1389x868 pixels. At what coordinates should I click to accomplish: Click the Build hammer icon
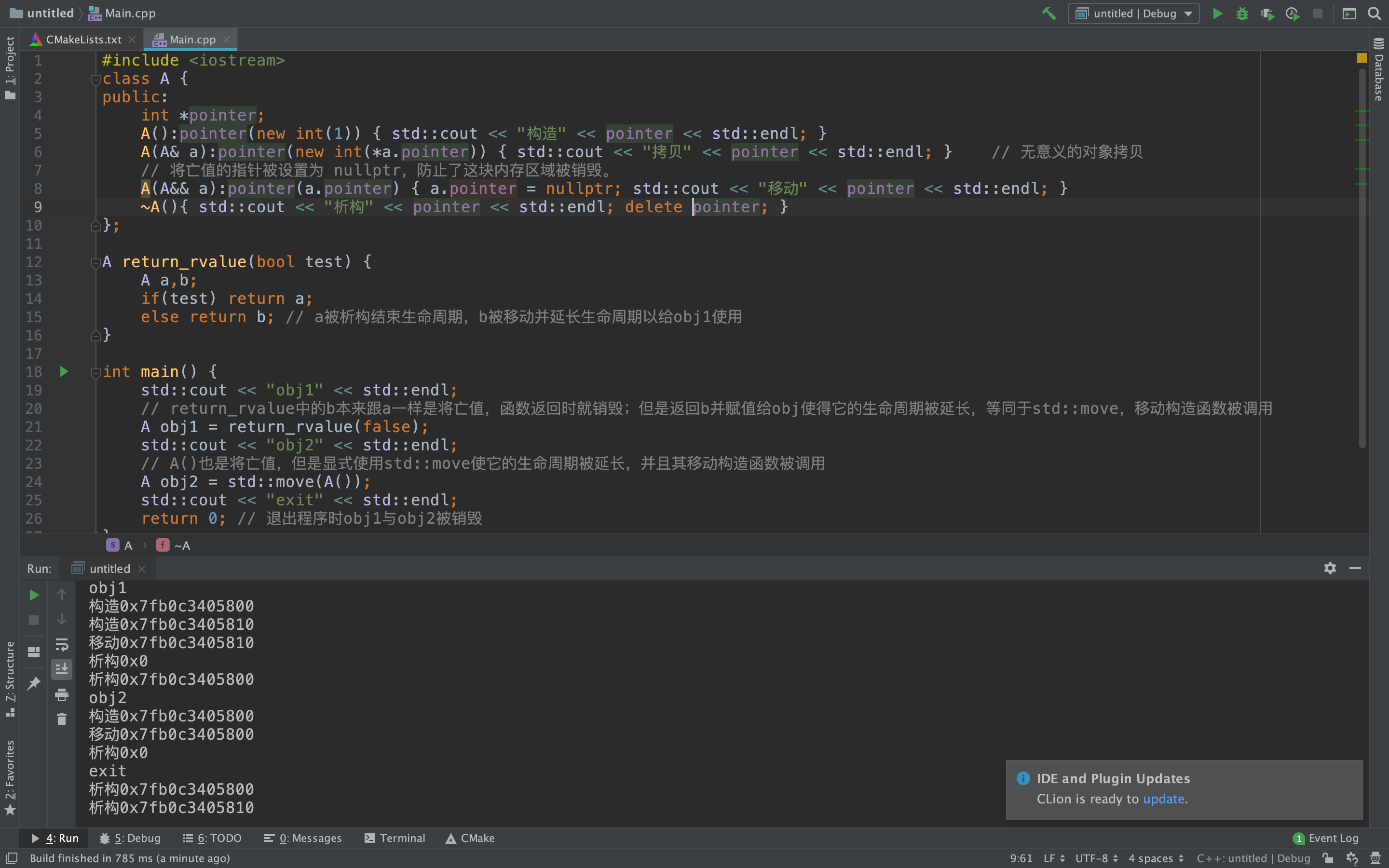[1049, 13]
